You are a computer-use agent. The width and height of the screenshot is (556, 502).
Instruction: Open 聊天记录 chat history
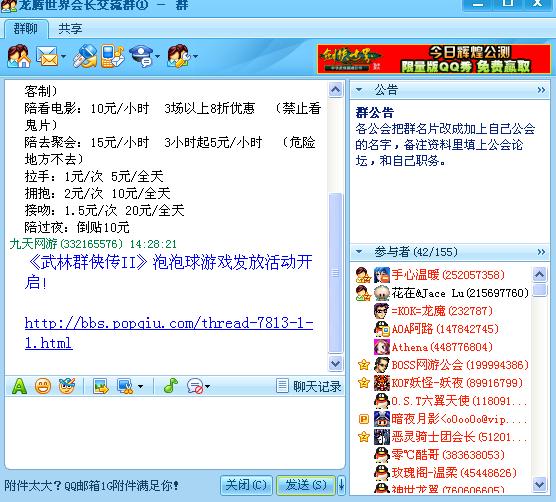coord(309,386)
